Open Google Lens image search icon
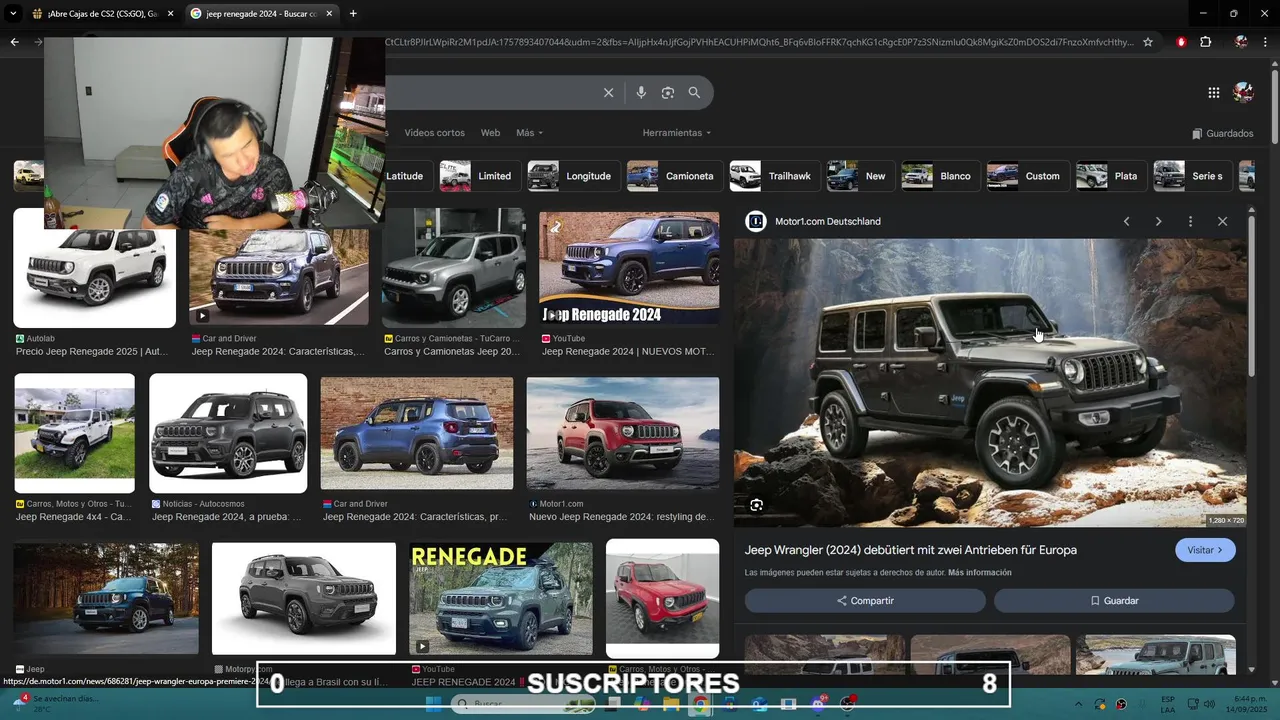Viewport: 1280px width, 720px height. pyautogui.click(x=668, y=93)
